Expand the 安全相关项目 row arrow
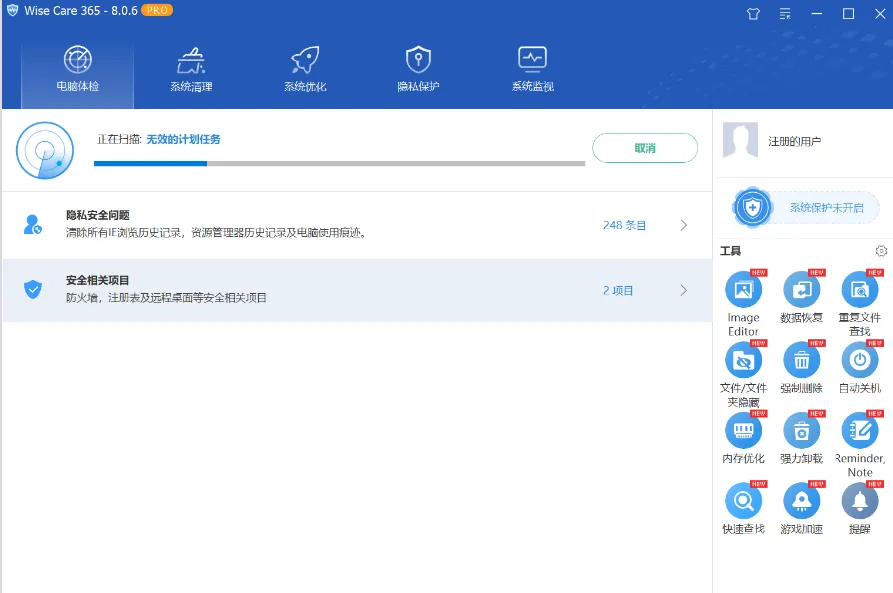The height and width of the screenshot is (593, 893). point(683,291)
